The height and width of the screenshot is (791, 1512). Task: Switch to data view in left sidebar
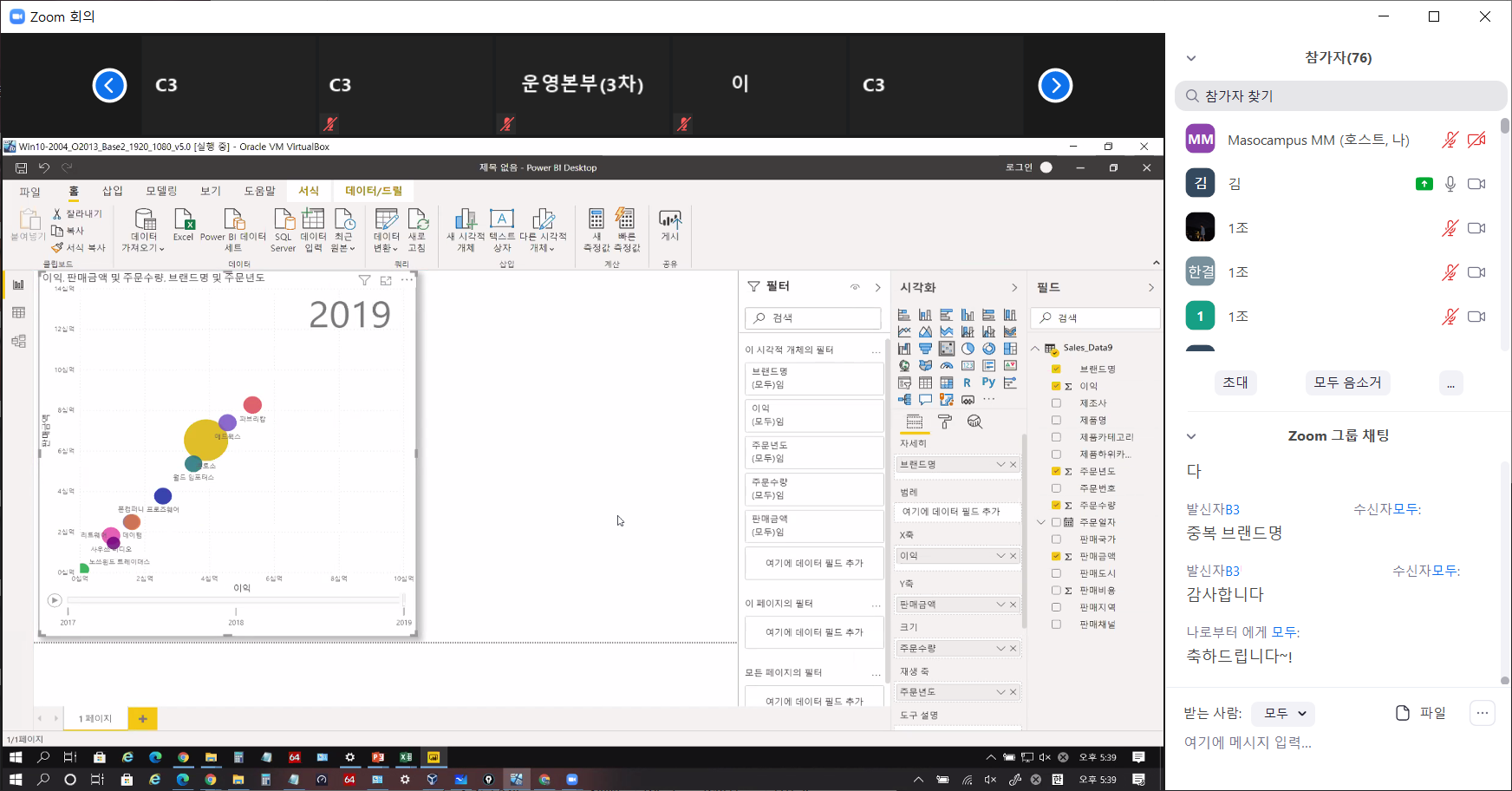point(18,312)
